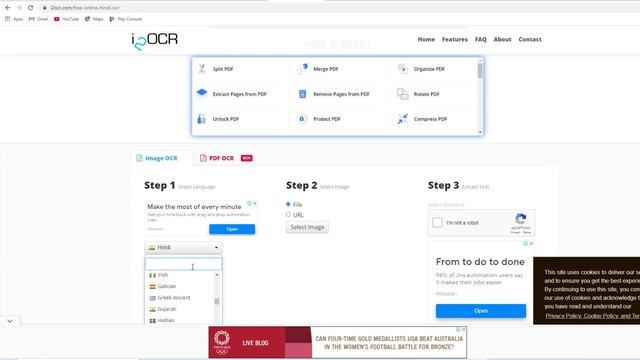Screen dimensions: 640x360
Task: Click the Select Image button
Action: 307,227
